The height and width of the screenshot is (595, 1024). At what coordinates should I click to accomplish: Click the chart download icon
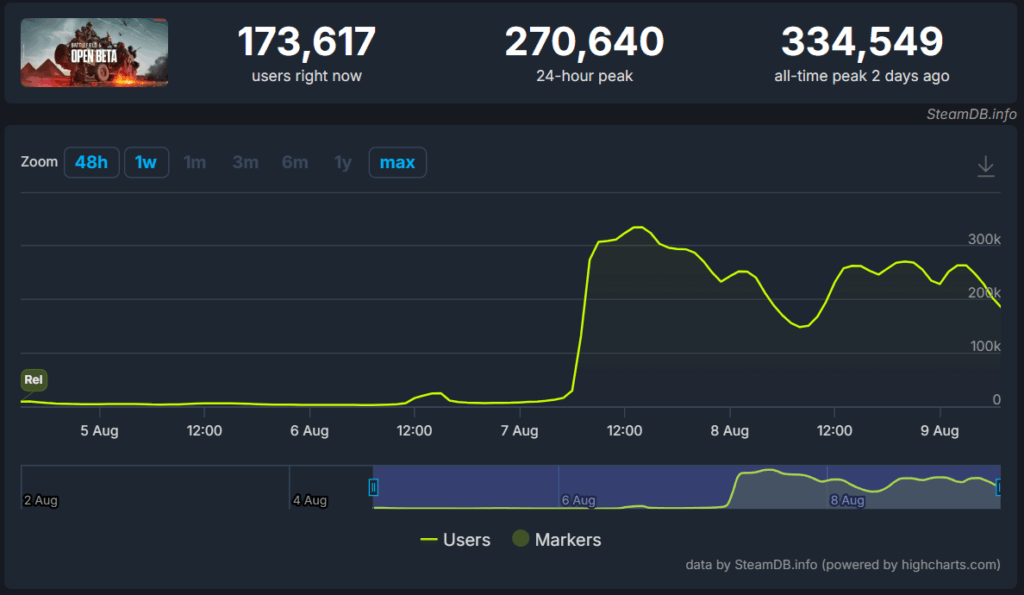985,166
